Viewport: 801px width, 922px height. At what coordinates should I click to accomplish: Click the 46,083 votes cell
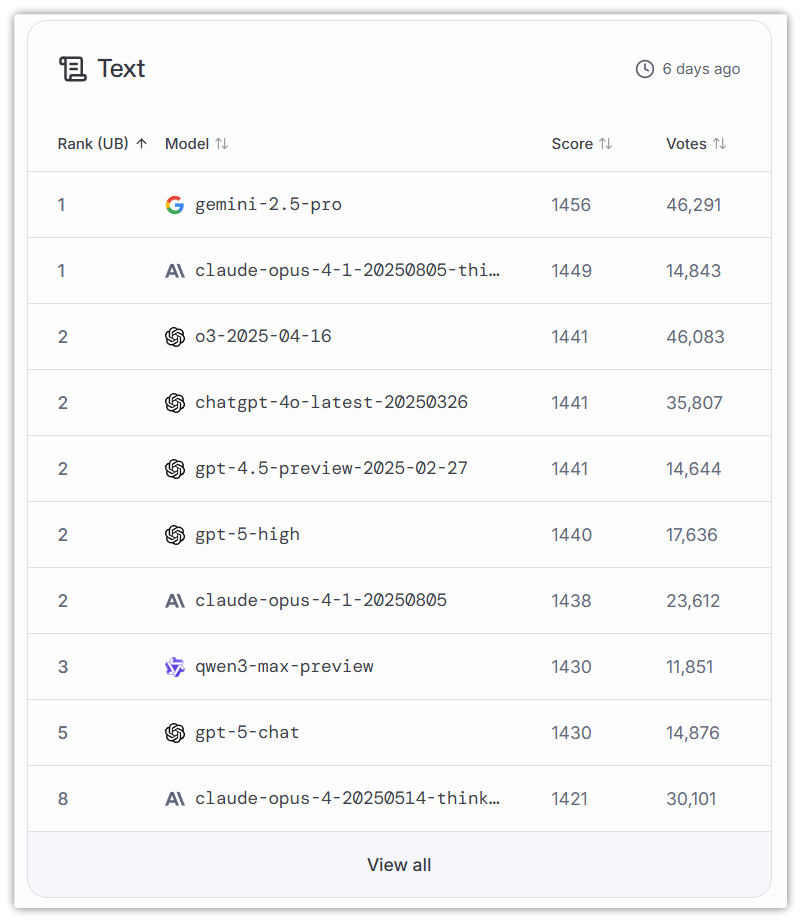click(695, 337)
